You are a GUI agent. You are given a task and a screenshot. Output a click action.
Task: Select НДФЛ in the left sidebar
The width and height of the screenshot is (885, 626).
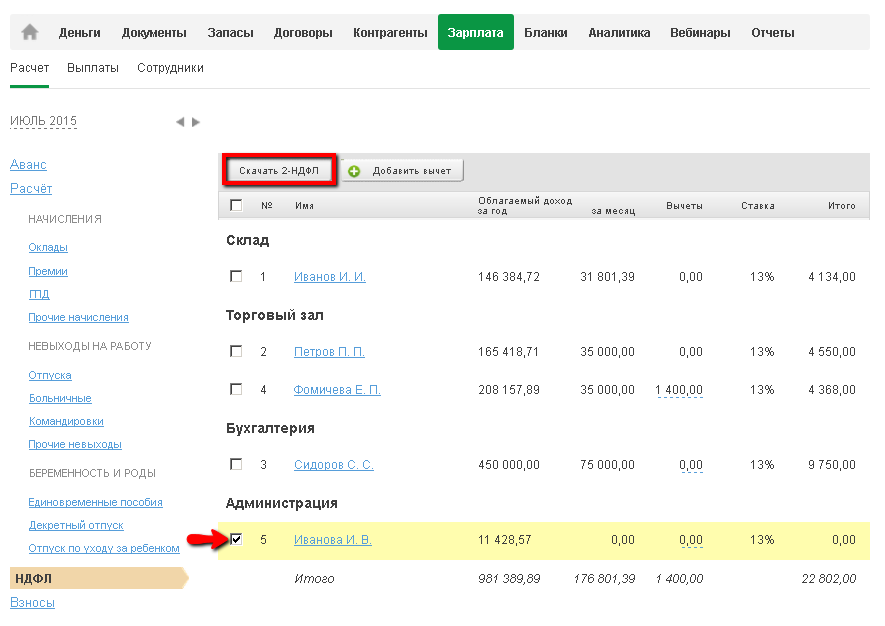click(x=33, y=578)
